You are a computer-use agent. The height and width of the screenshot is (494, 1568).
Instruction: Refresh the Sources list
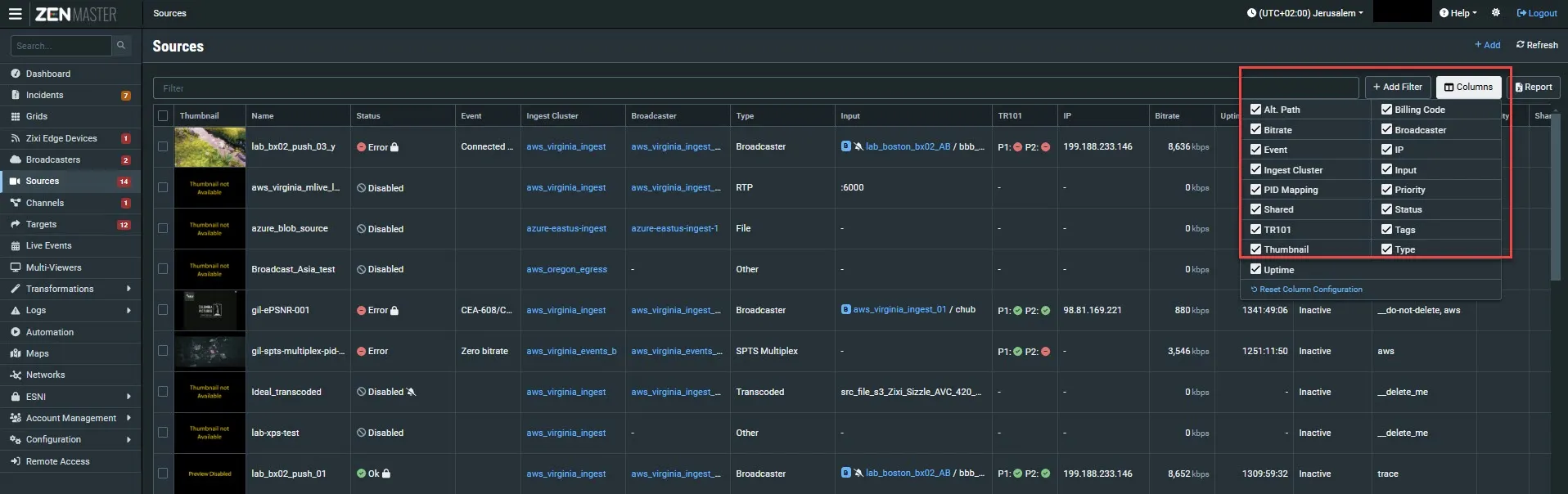click(1537, 45)
